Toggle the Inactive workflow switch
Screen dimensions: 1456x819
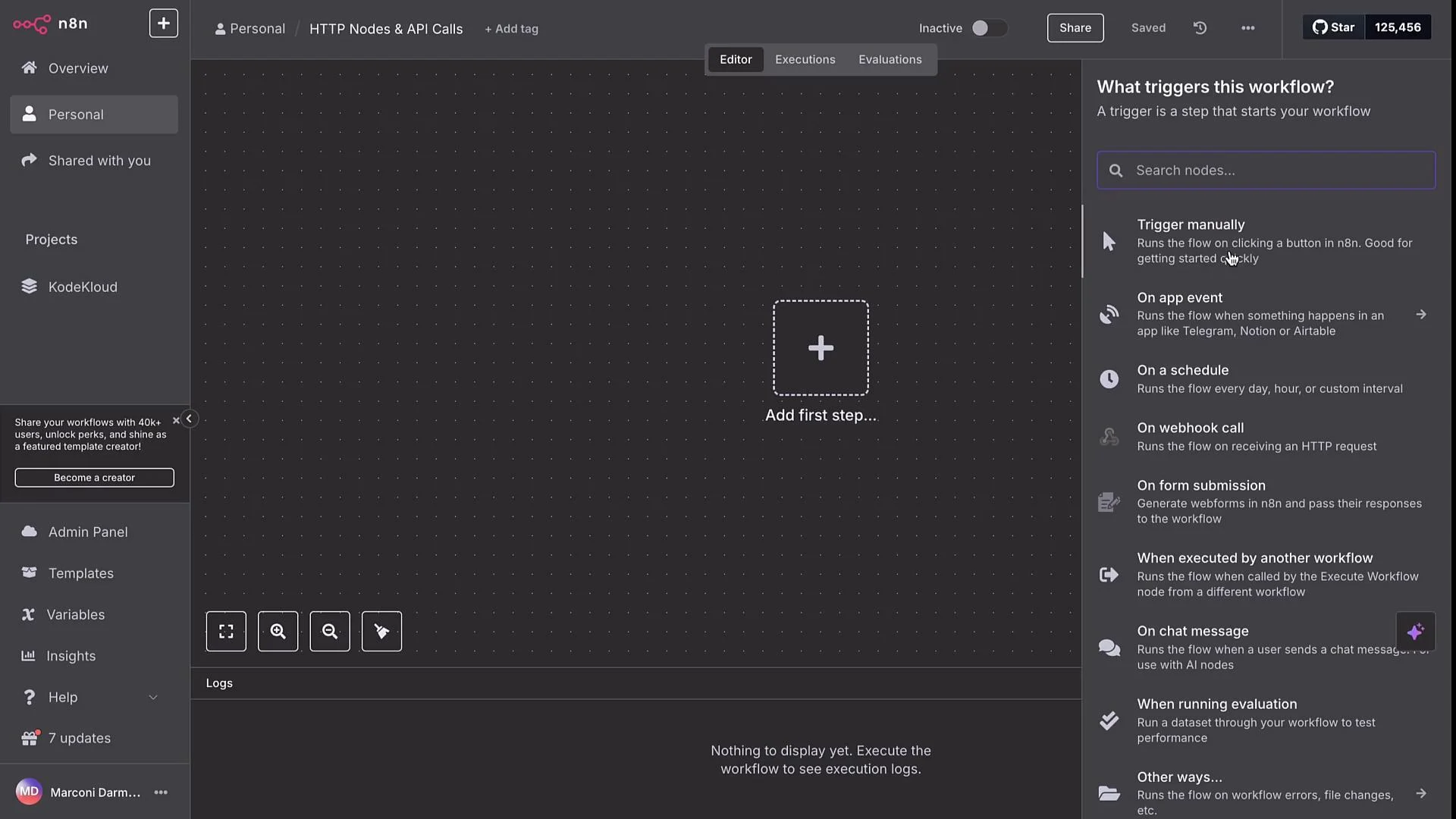point(990,28)
